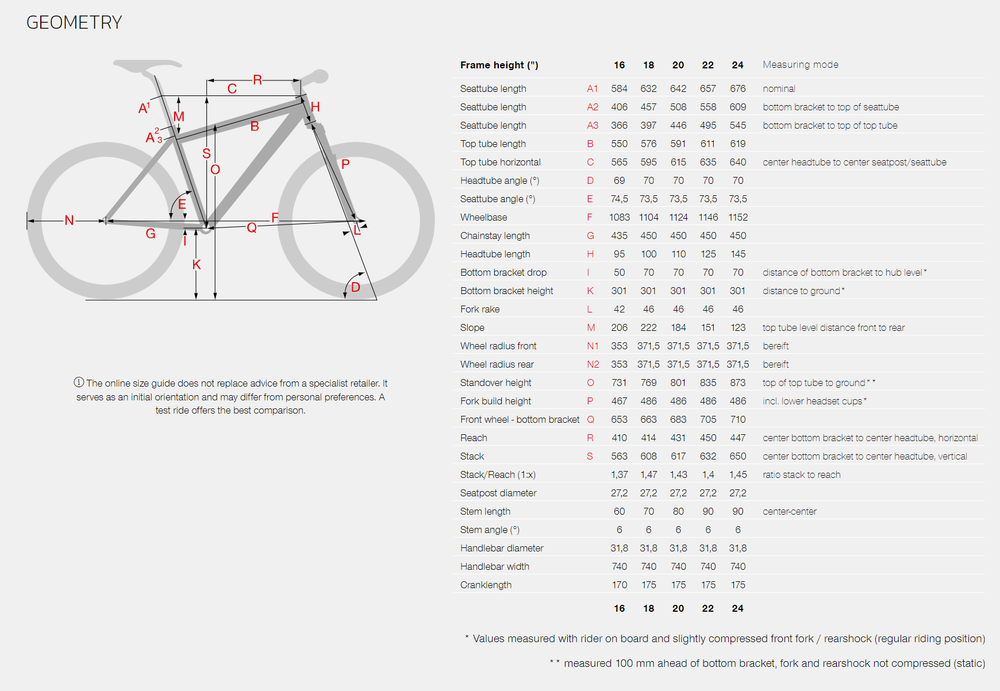The width and height of the screenshot is (1000, 691).
Task: Click the Standover height row label
Action: pos(496,383)
